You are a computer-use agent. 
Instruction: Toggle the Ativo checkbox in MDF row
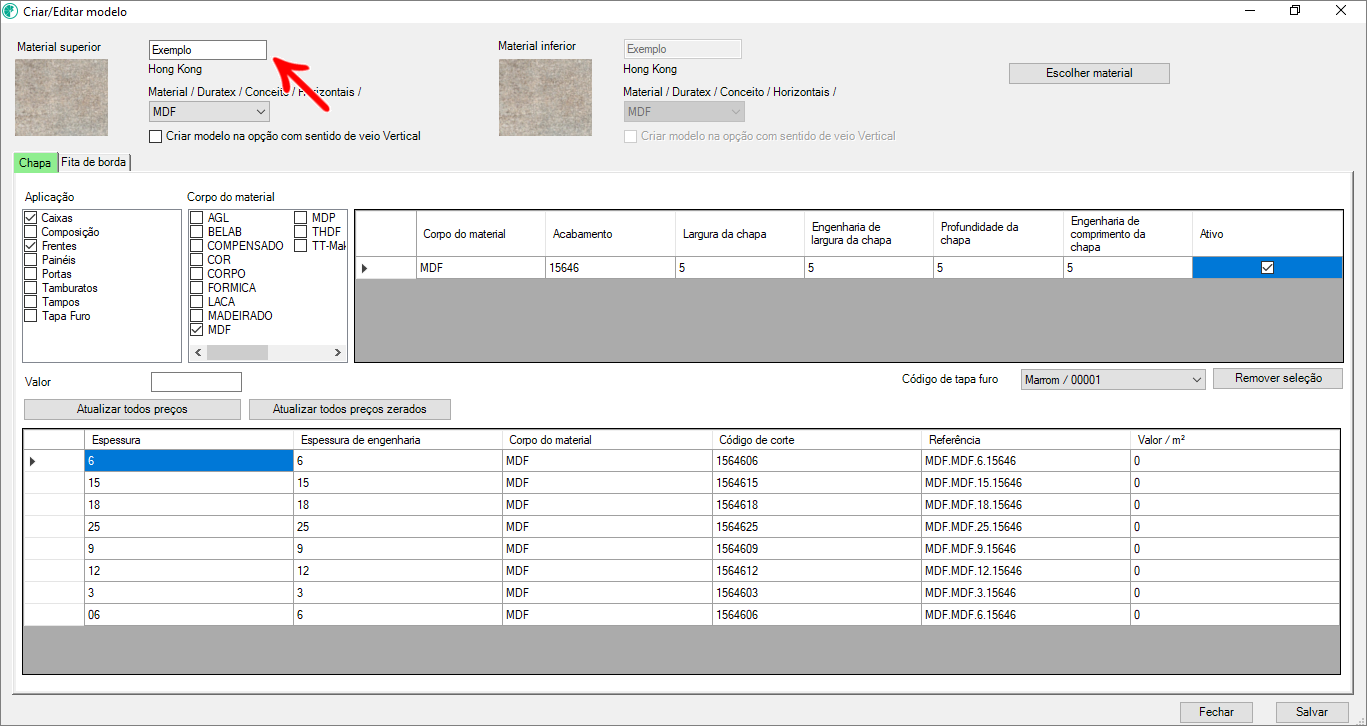pyautogui.click(x=1267, y=267)
